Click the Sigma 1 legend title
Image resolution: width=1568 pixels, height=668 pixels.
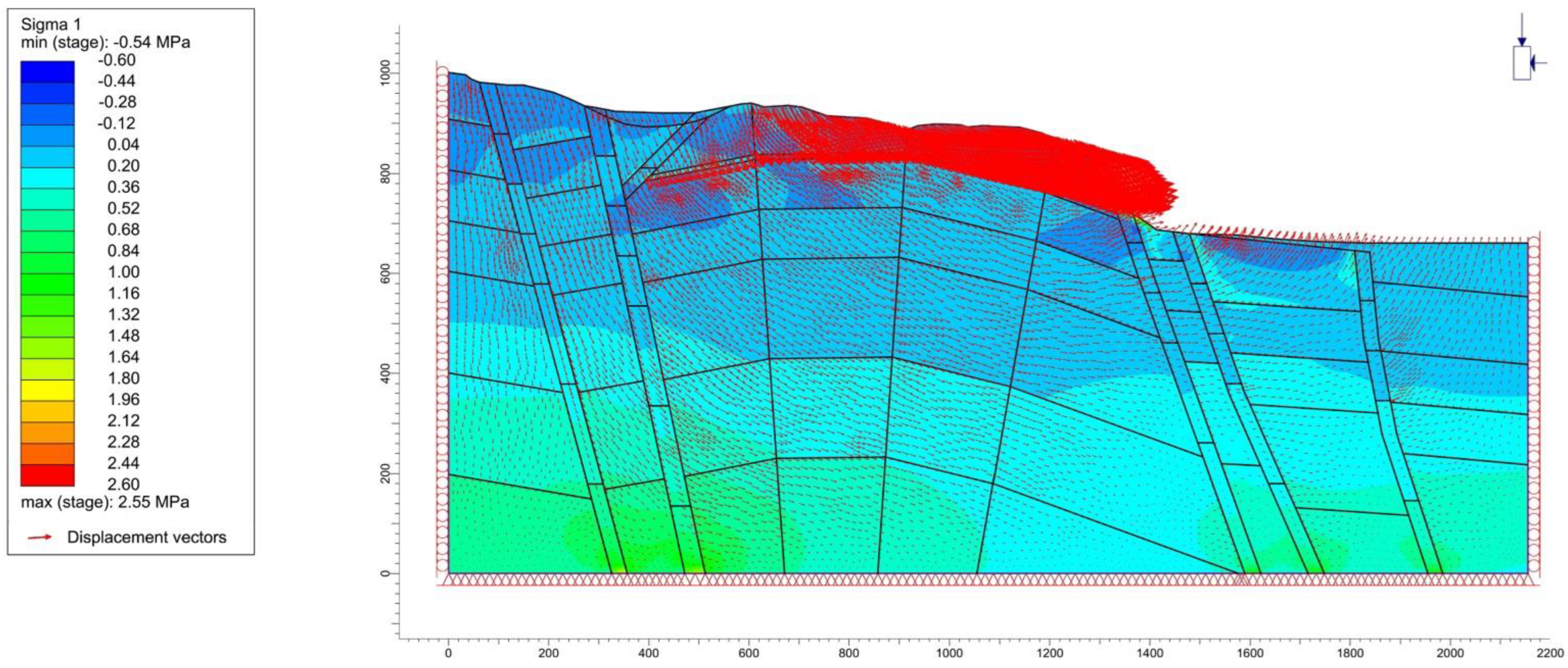click(50, 24)
